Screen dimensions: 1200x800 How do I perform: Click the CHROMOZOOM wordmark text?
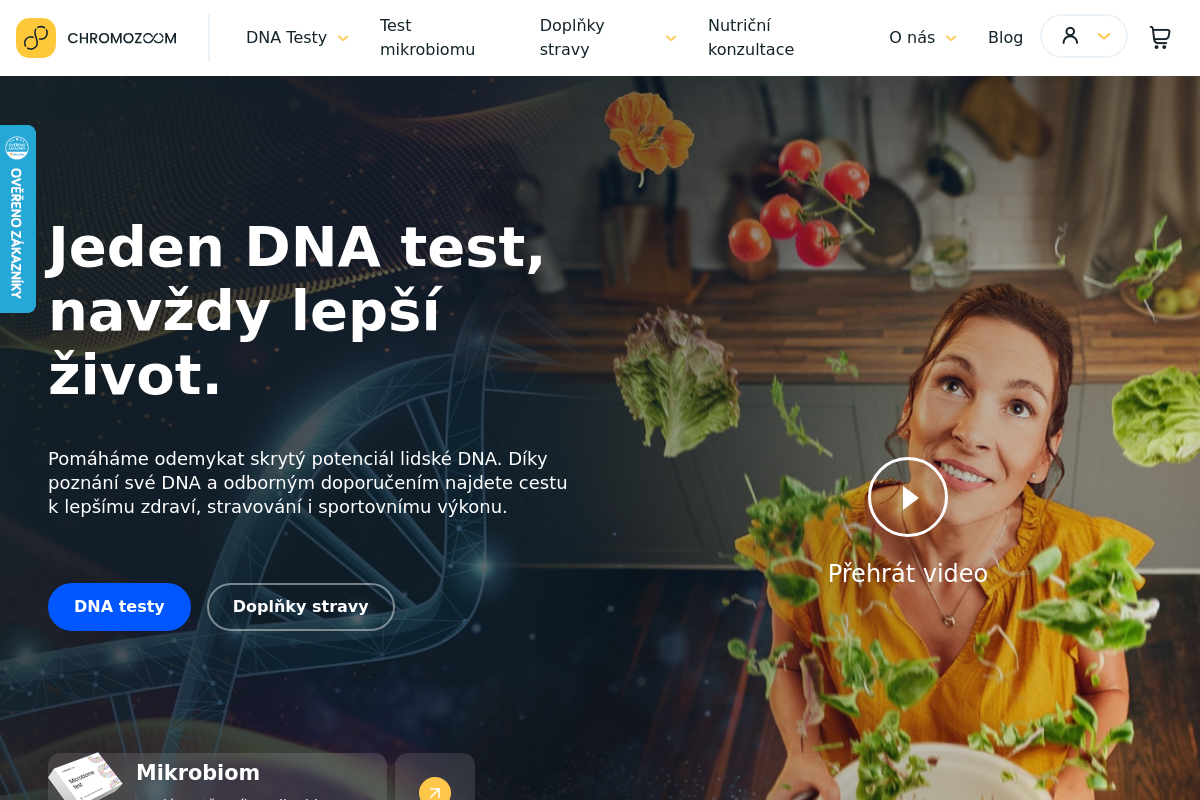122,38
